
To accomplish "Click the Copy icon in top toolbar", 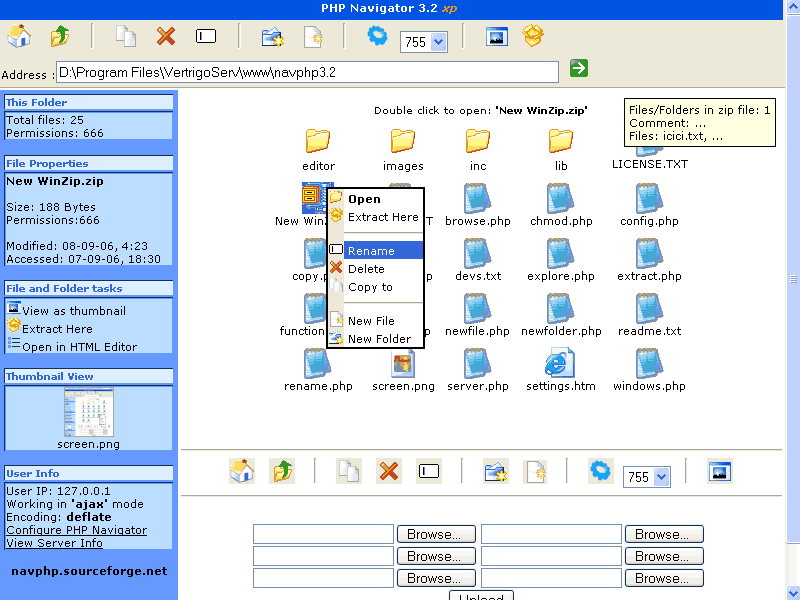I will [126, 36].
